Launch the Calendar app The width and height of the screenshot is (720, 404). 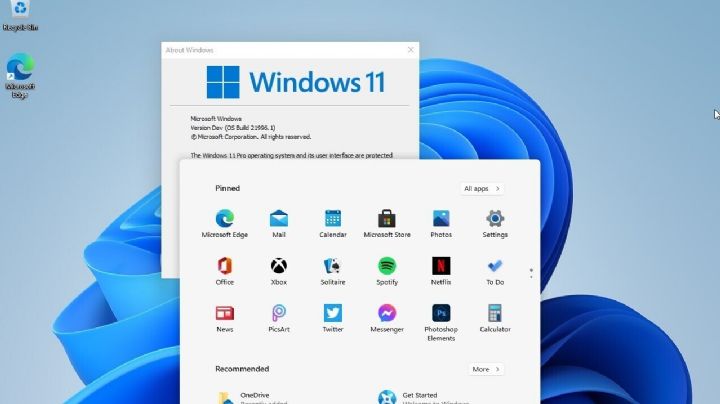coord(333,224)
